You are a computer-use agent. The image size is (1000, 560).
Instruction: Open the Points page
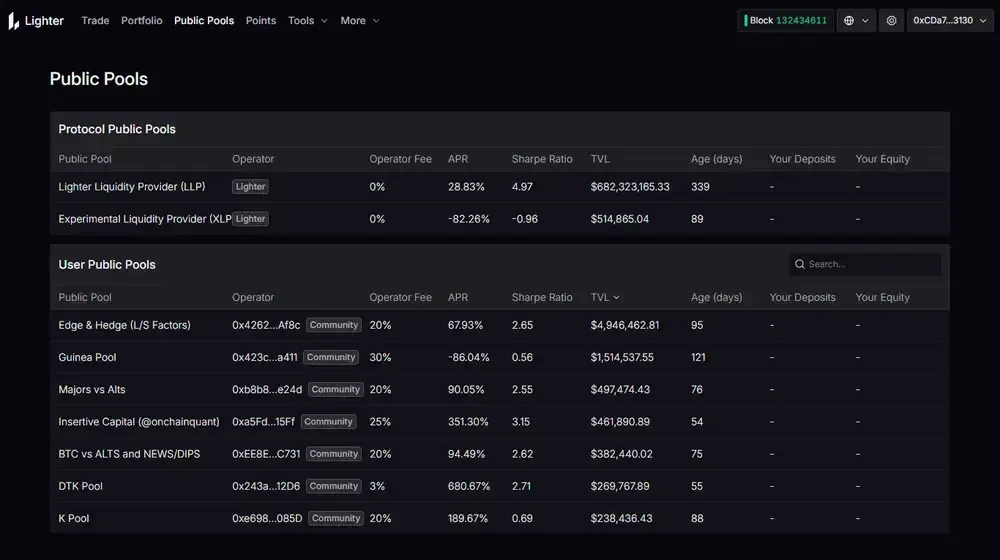click(x=260, y=21)
